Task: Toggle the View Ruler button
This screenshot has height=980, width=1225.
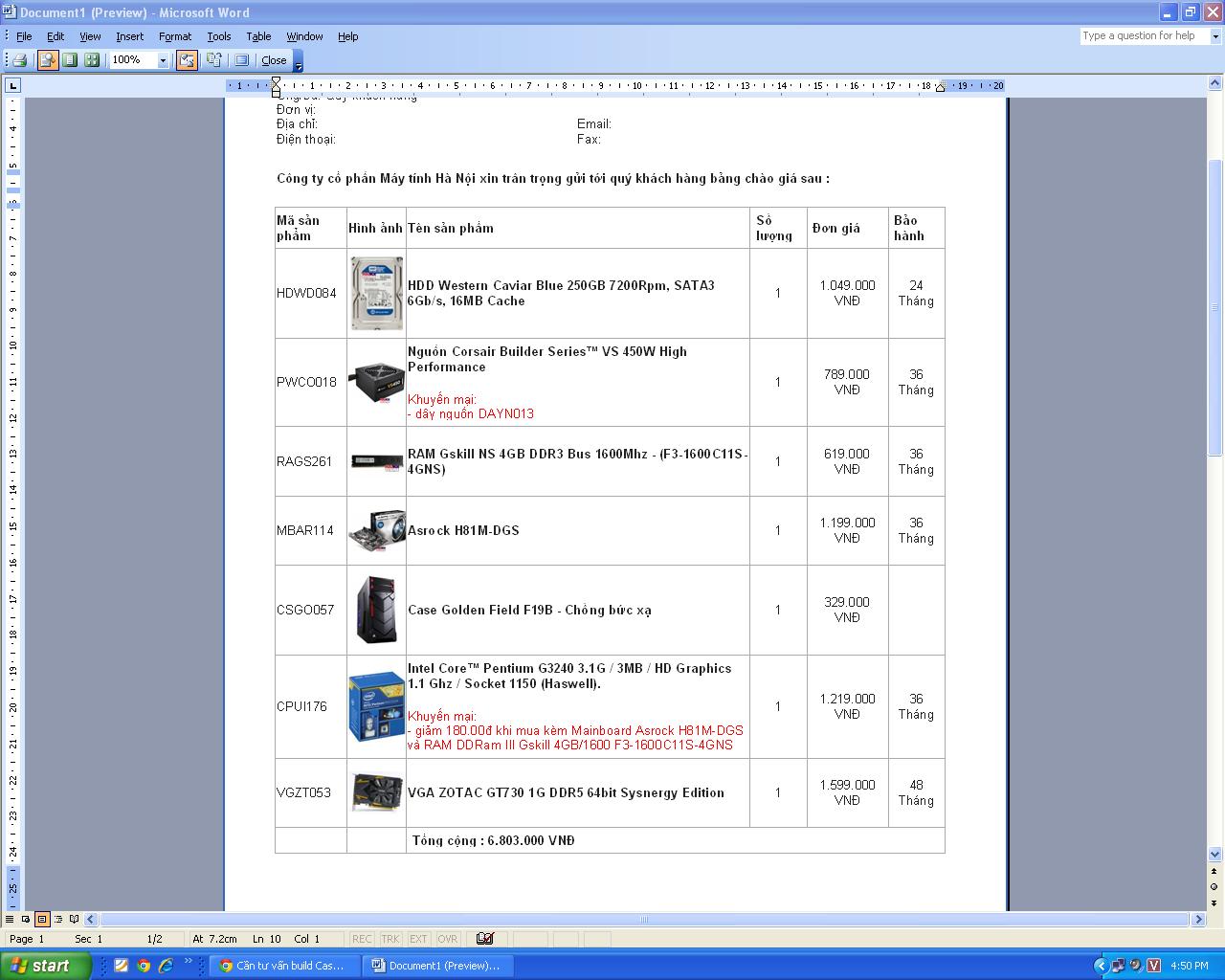Action: pyautogui.click(x=187, y=60)
